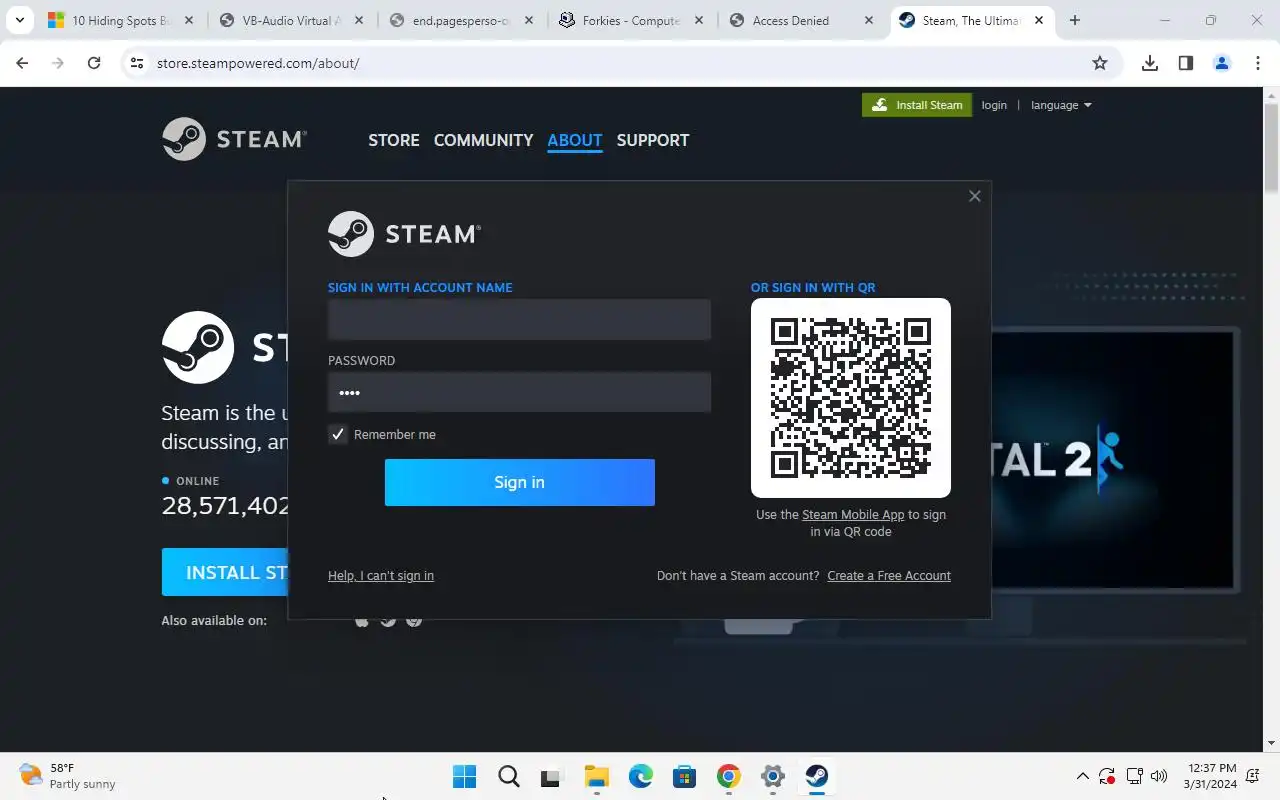The width and height of the screenshot is (1280, 800).
Task: Close the Access Denied tab
Action: pyautogui.click(x=869, y=20)
